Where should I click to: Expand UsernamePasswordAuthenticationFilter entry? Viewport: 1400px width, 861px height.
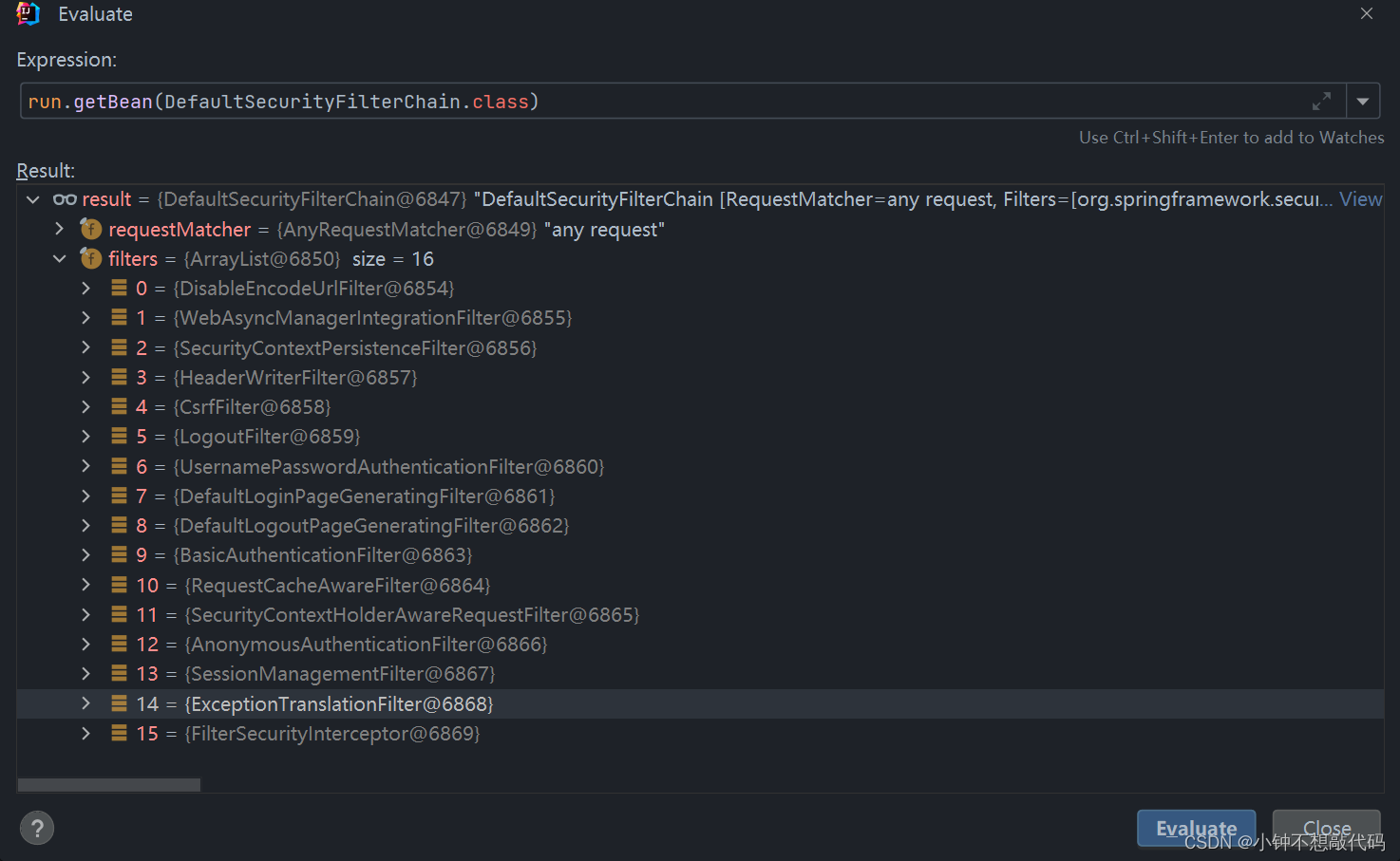tap(86, 466)
